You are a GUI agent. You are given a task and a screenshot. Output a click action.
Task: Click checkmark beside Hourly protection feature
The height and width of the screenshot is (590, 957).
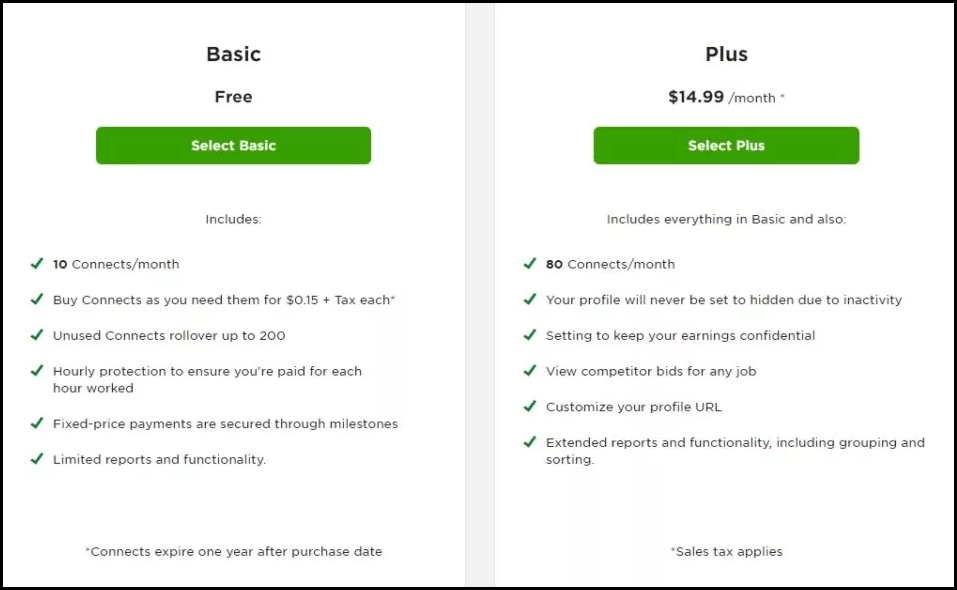37,370
